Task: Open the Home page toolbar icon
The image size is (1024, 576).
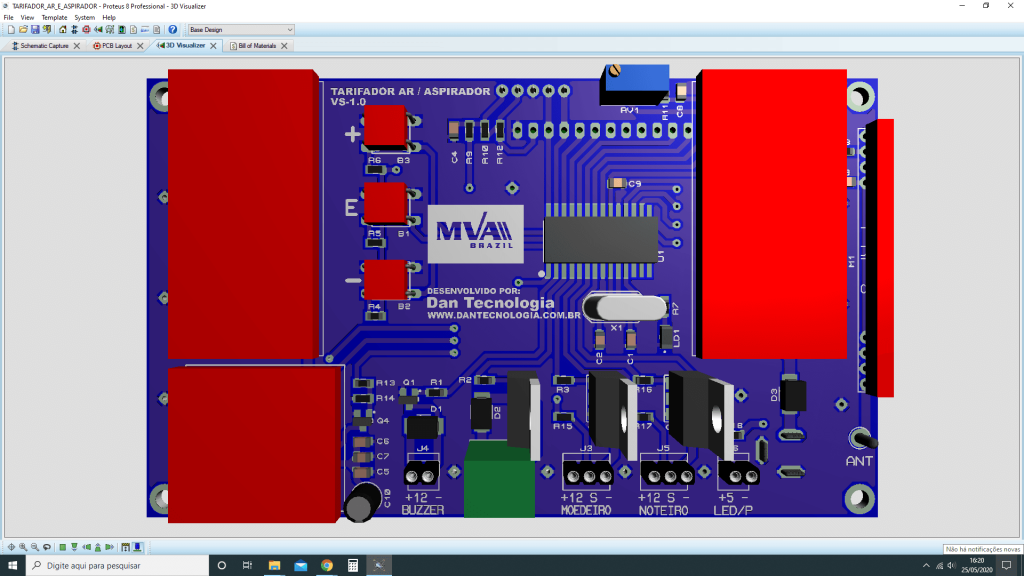Action: 62,30
